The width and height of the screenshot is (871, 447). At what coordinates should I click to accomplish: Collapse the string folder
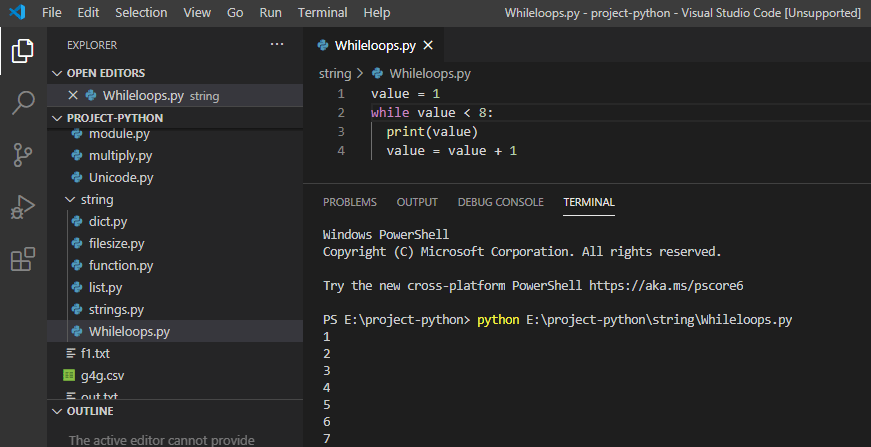tap(70, 199)
